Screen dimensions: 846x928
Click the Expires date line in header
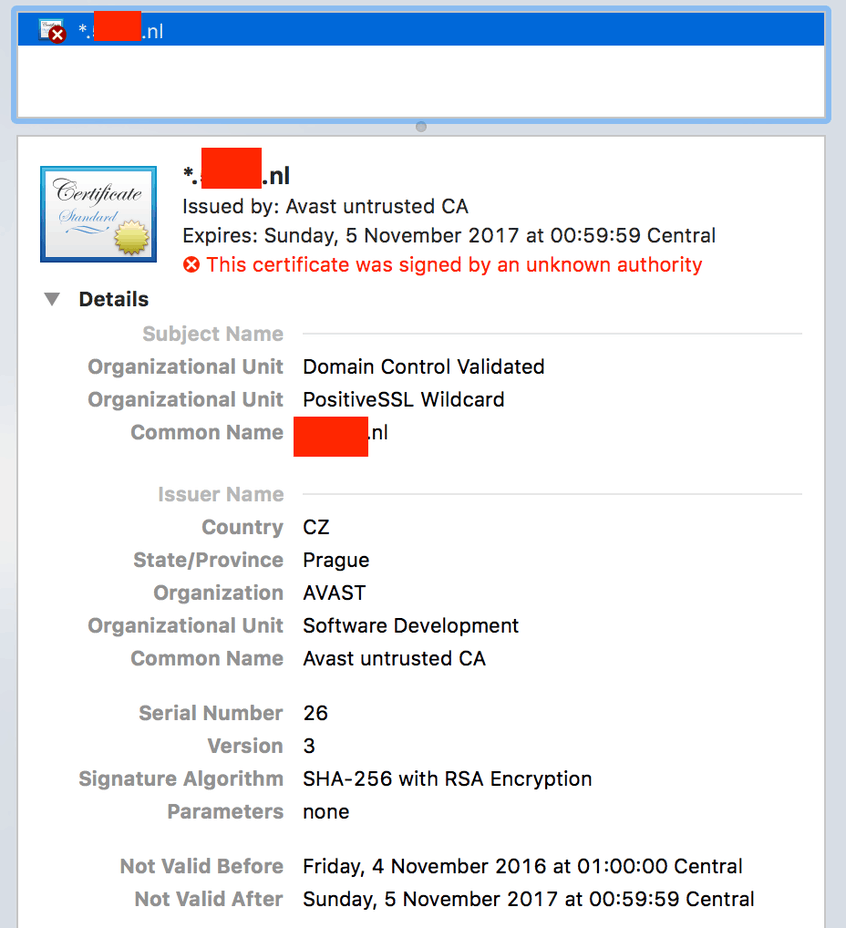coord(449,236)
